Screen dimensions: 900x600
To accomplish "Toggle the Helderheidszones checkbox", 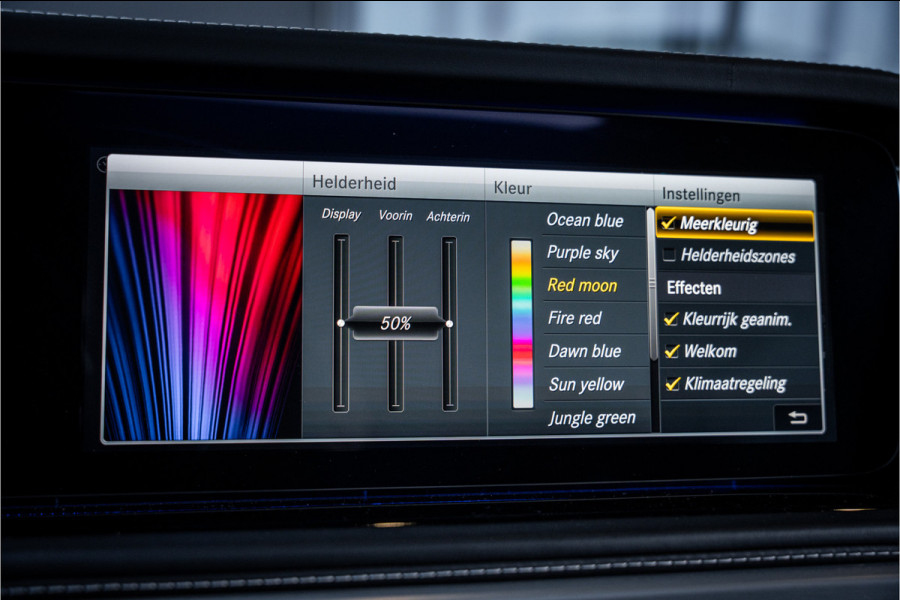I will [669, 256].
